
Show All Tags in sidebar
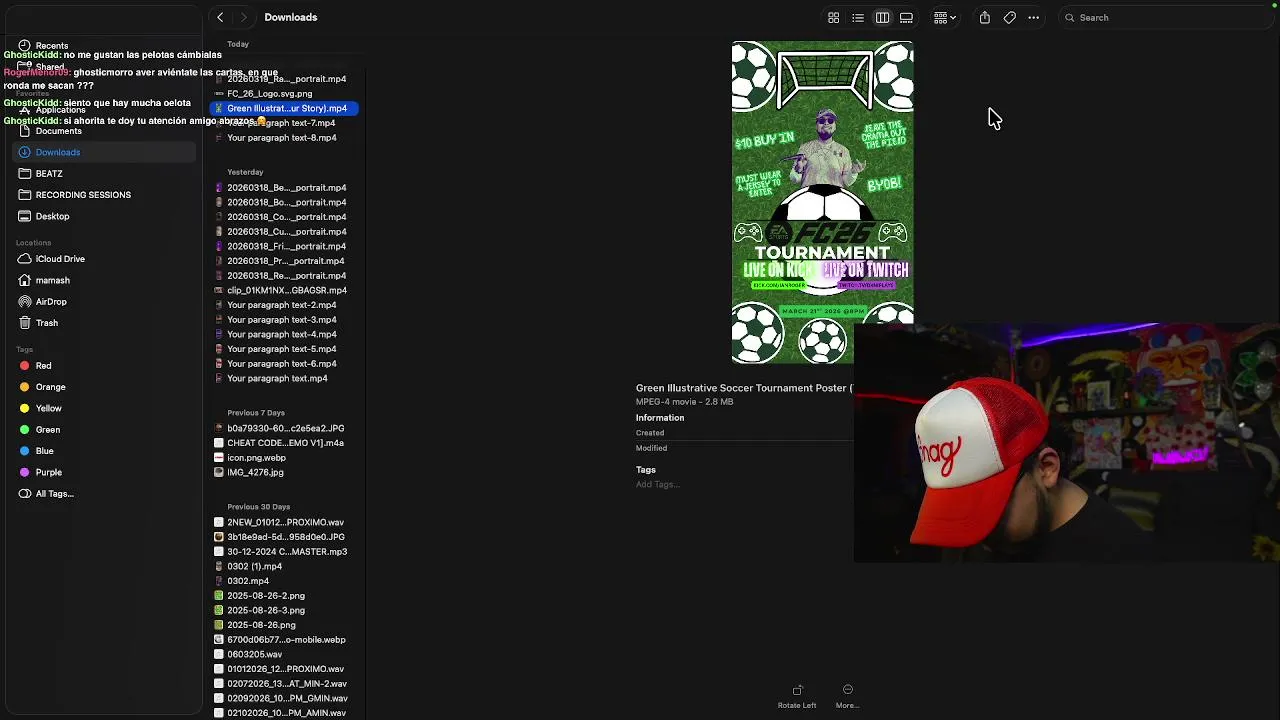[x=54, y=494]
